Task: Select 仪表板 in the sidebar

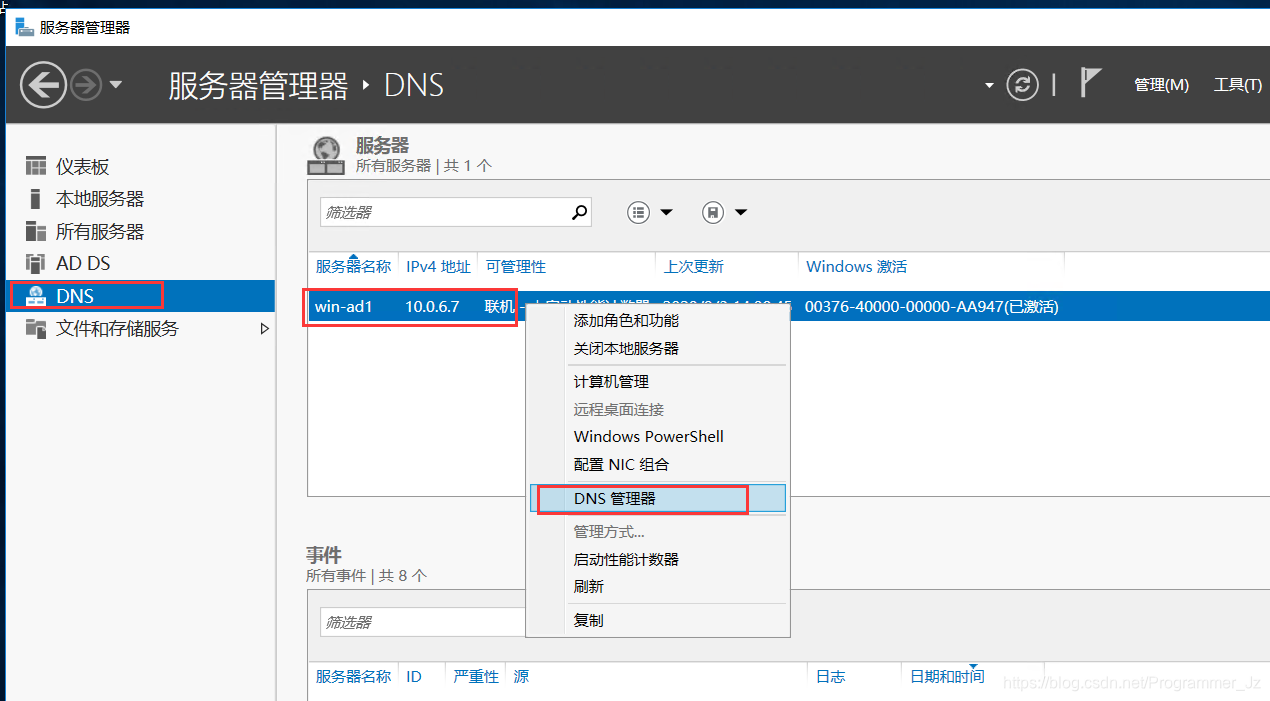Action: click(82, 167)
